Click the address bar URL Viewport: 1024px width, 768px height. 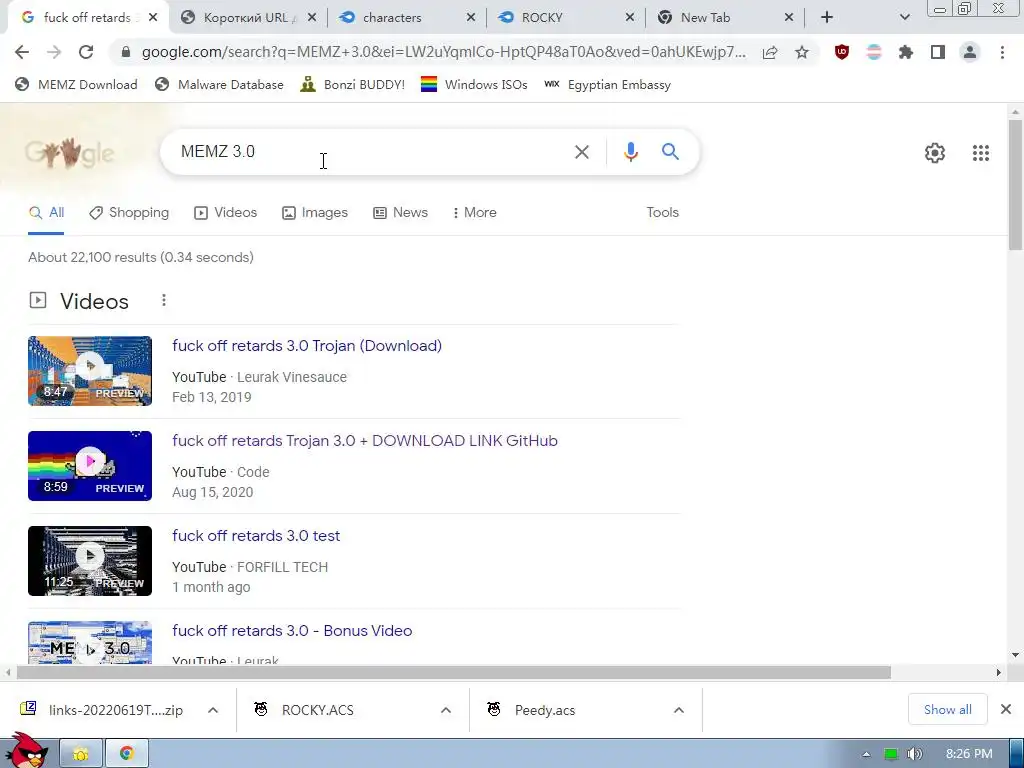(443, 52)
